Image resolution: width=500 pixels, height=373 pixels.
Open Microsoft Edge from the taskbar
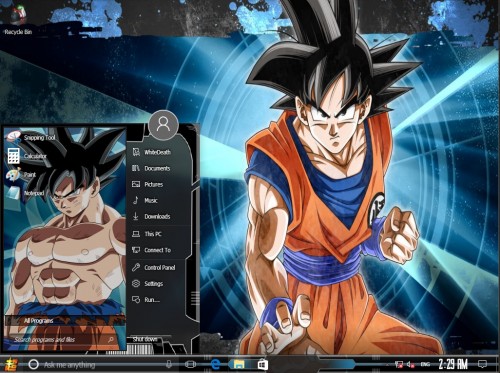point(216,364)
